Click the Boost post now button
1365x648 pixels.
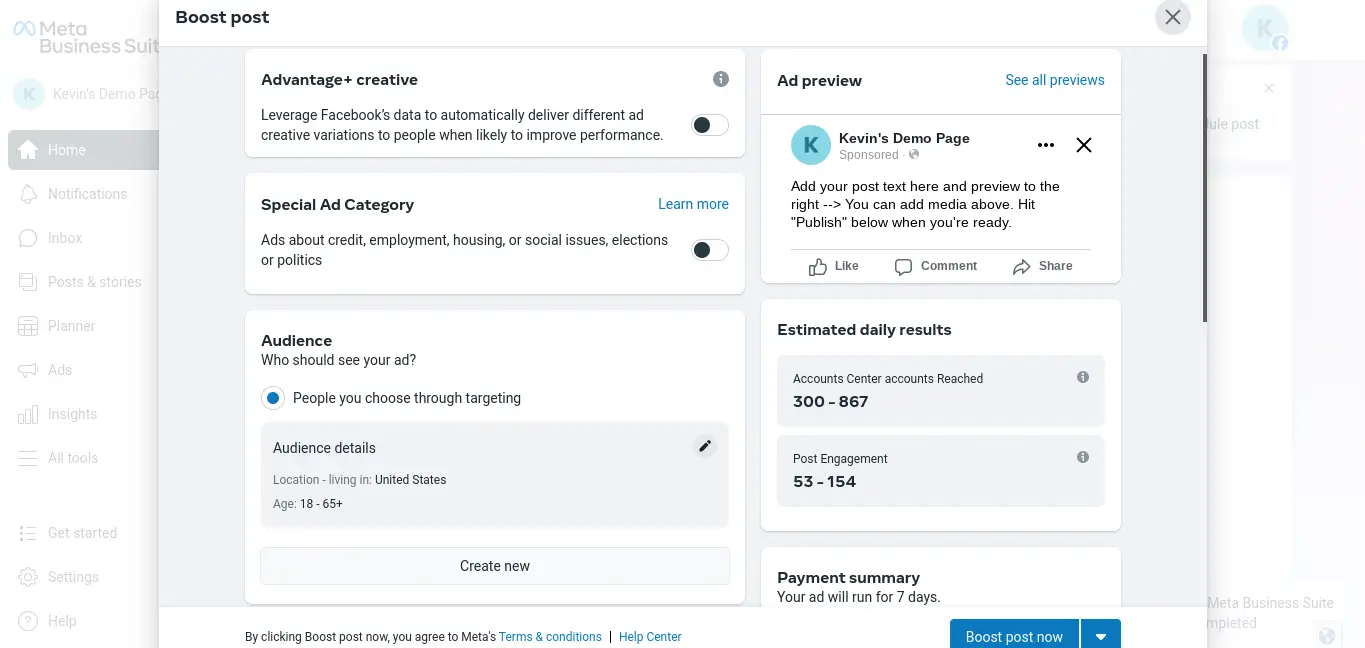click(x=1014, y=636)
